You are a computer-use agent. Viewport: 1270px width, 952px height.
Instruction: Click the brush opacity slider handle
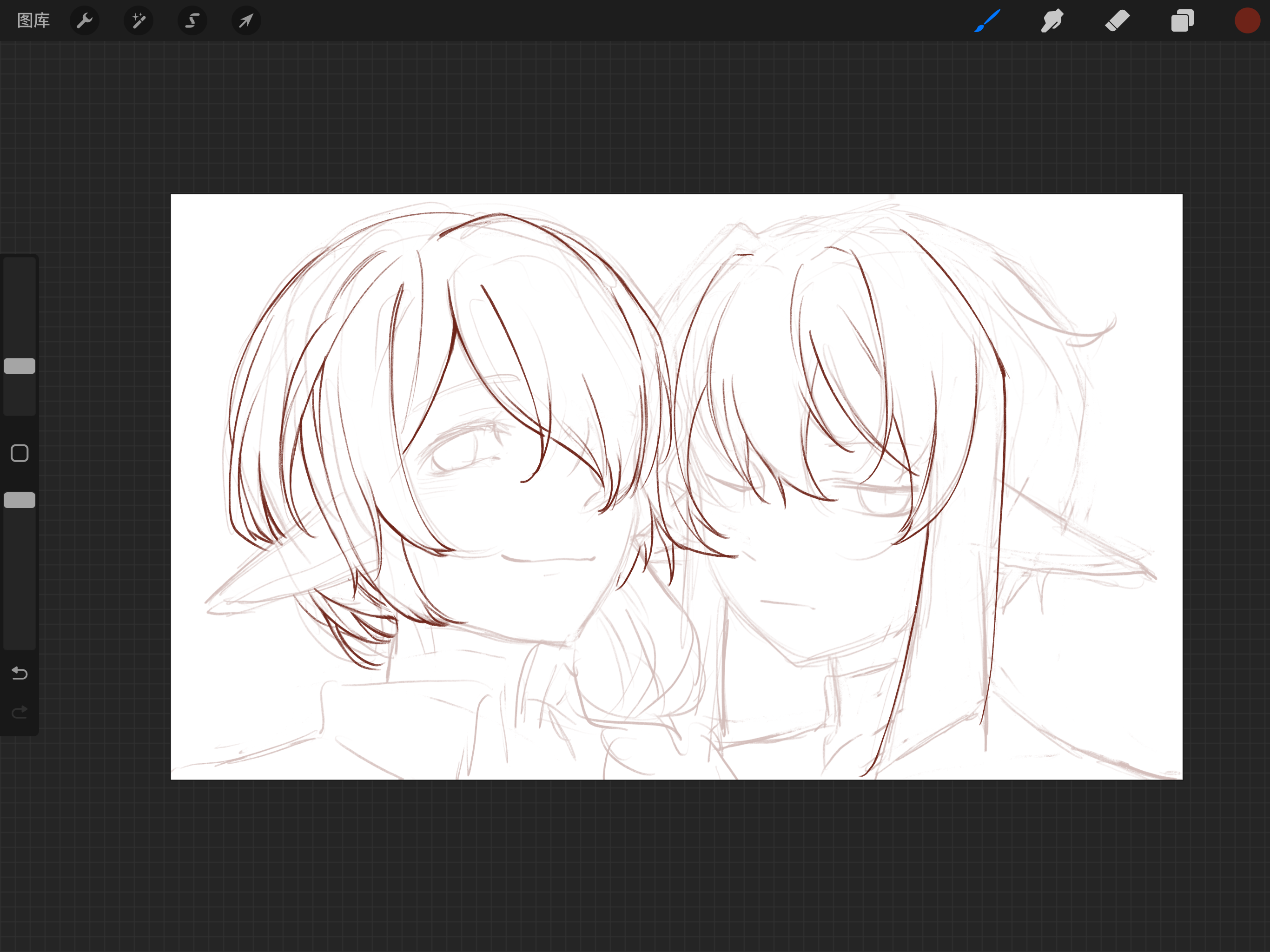[x=20, y=500]
